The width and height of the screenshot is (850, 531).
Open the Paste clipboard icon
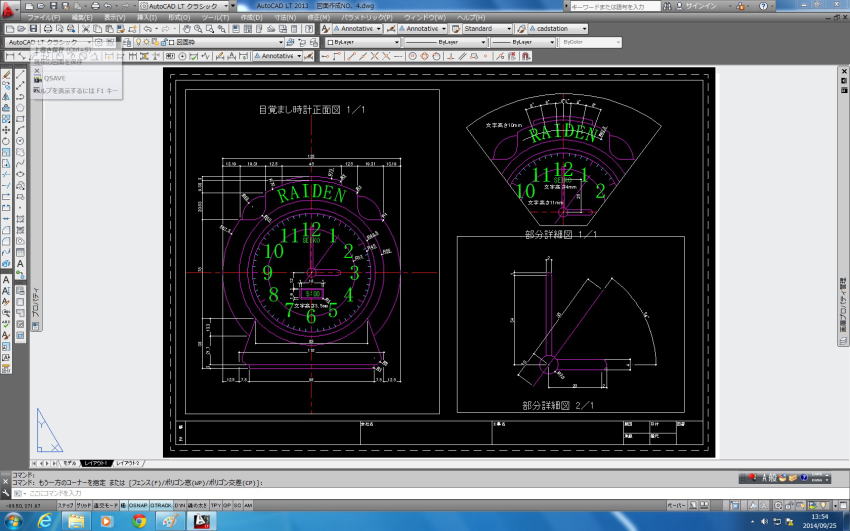109,29
